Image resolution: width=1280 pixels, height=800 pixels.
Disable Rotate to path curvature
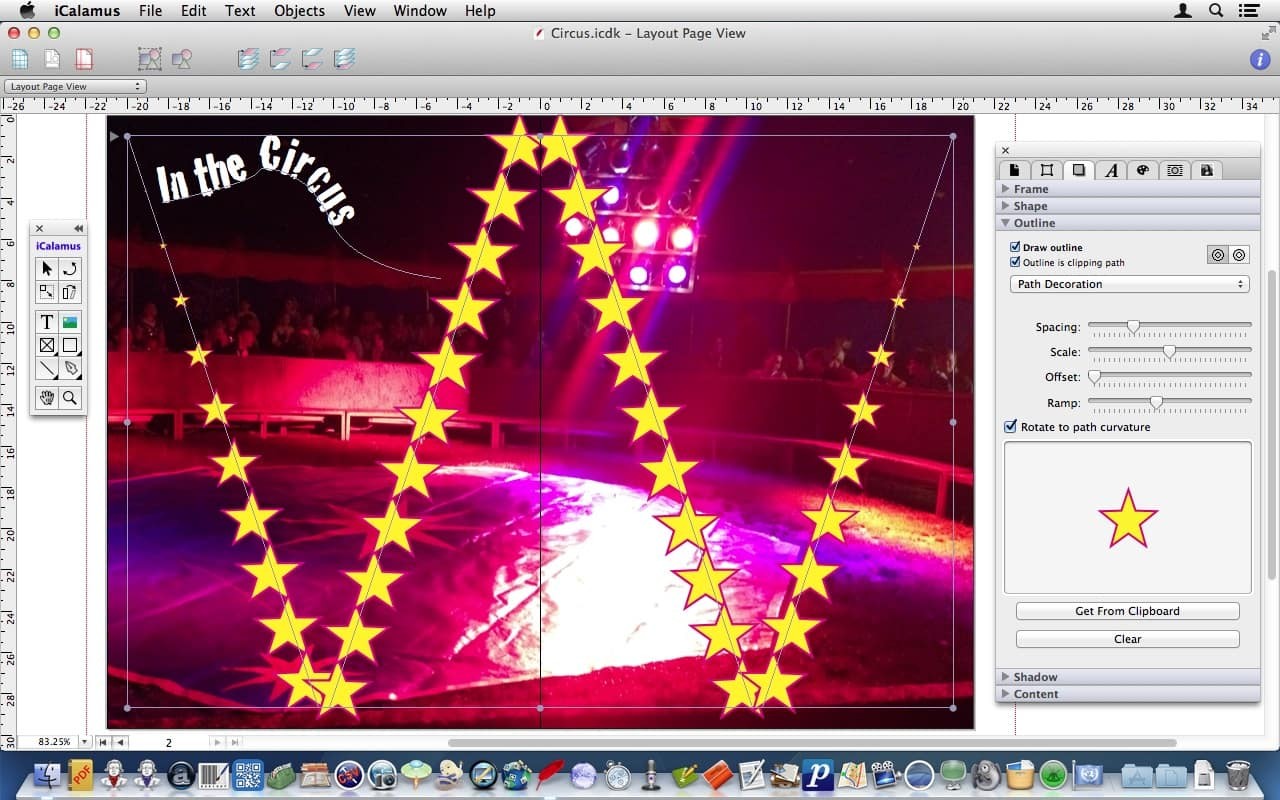point(1011,427)
